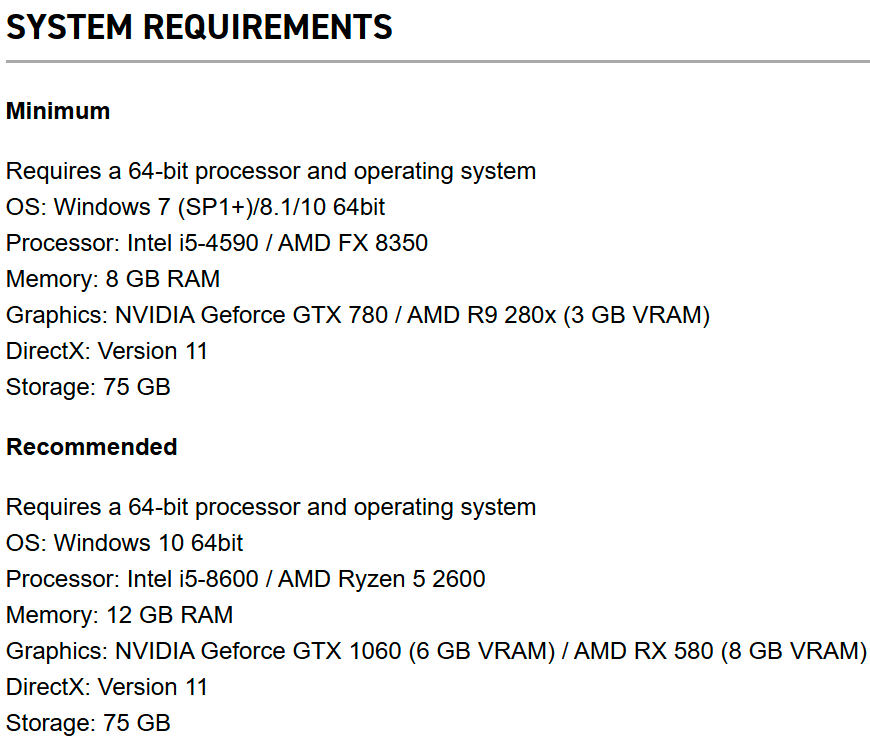
Task: Click the second 64-bit processor requirement line
Action: [271, 507]
